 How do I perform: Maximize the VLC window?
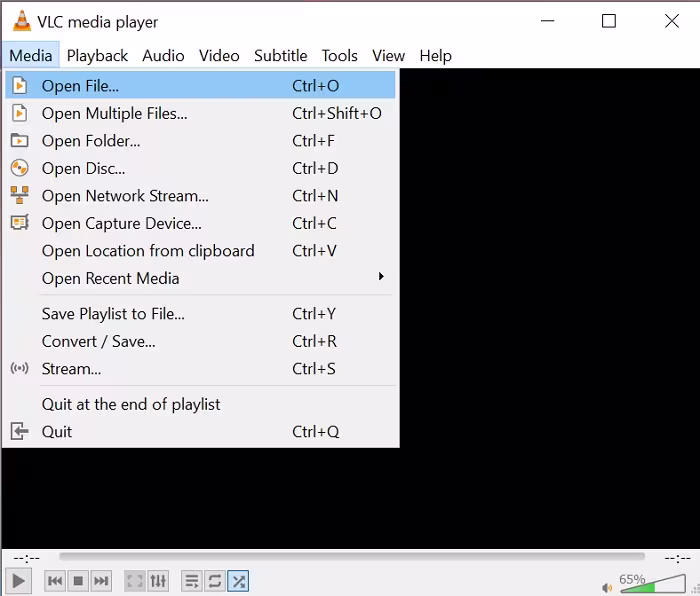609,21
